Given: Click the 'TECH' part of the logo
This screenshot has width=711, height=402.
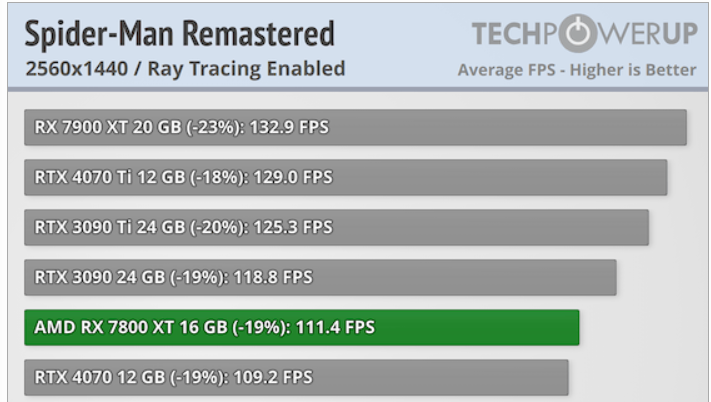Looking at the screenshot, I should pyautogui.click(x=508, y=34).
